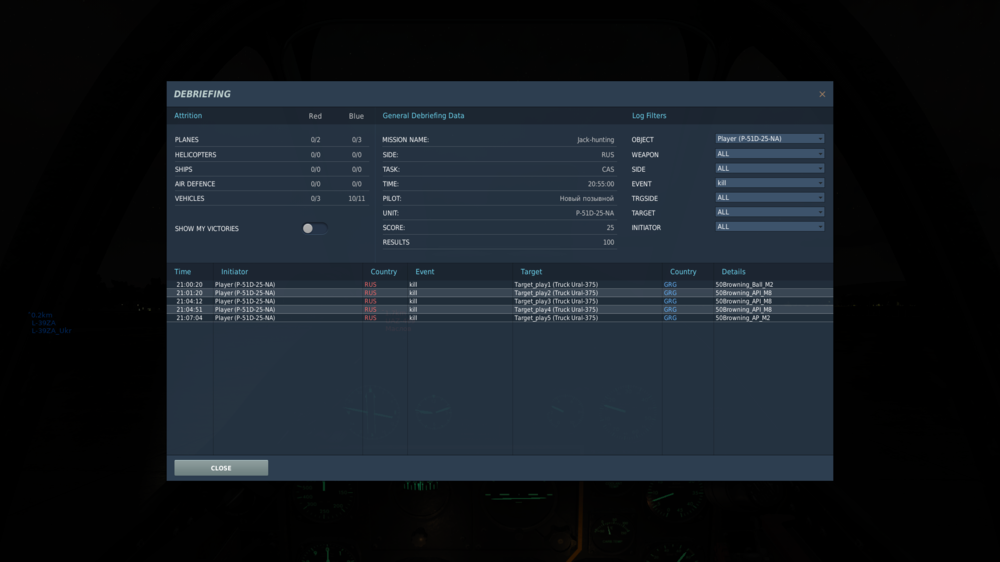Click mission name value Jack-hunting
Image resolution: width=1000 pixels, height=562 pixels.
[595, 140]
